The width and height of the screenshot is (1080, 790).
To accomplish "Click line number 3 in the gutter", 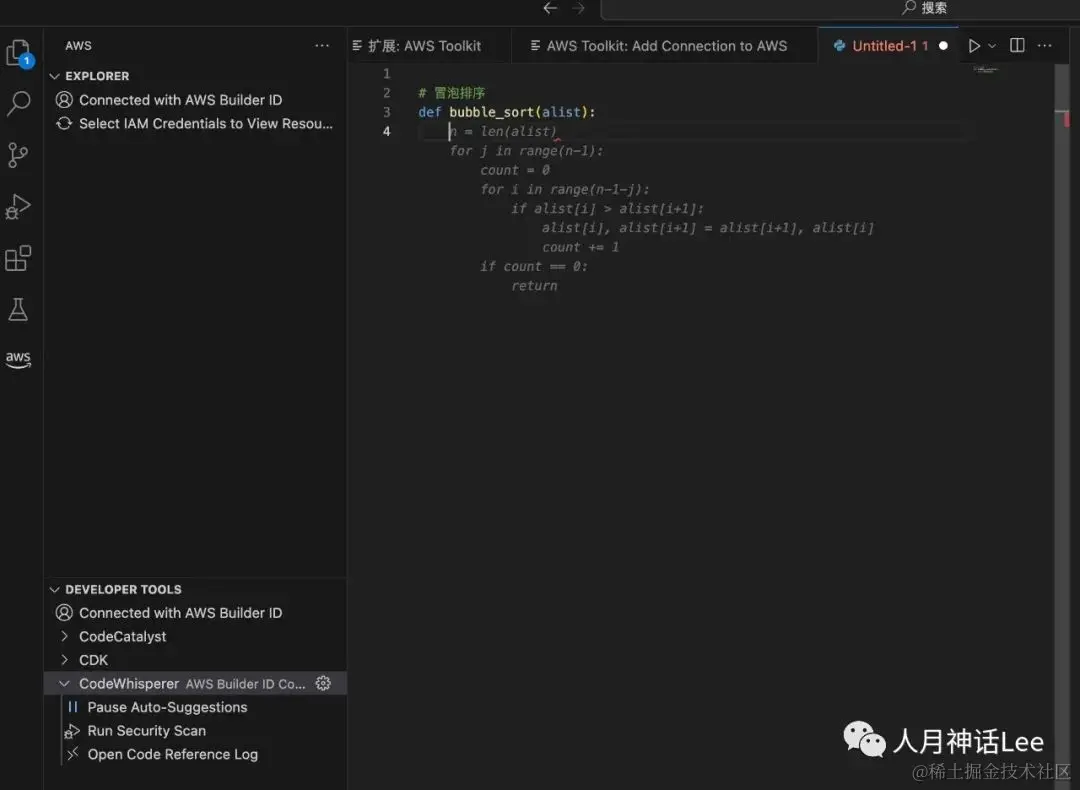I will 386,112.
